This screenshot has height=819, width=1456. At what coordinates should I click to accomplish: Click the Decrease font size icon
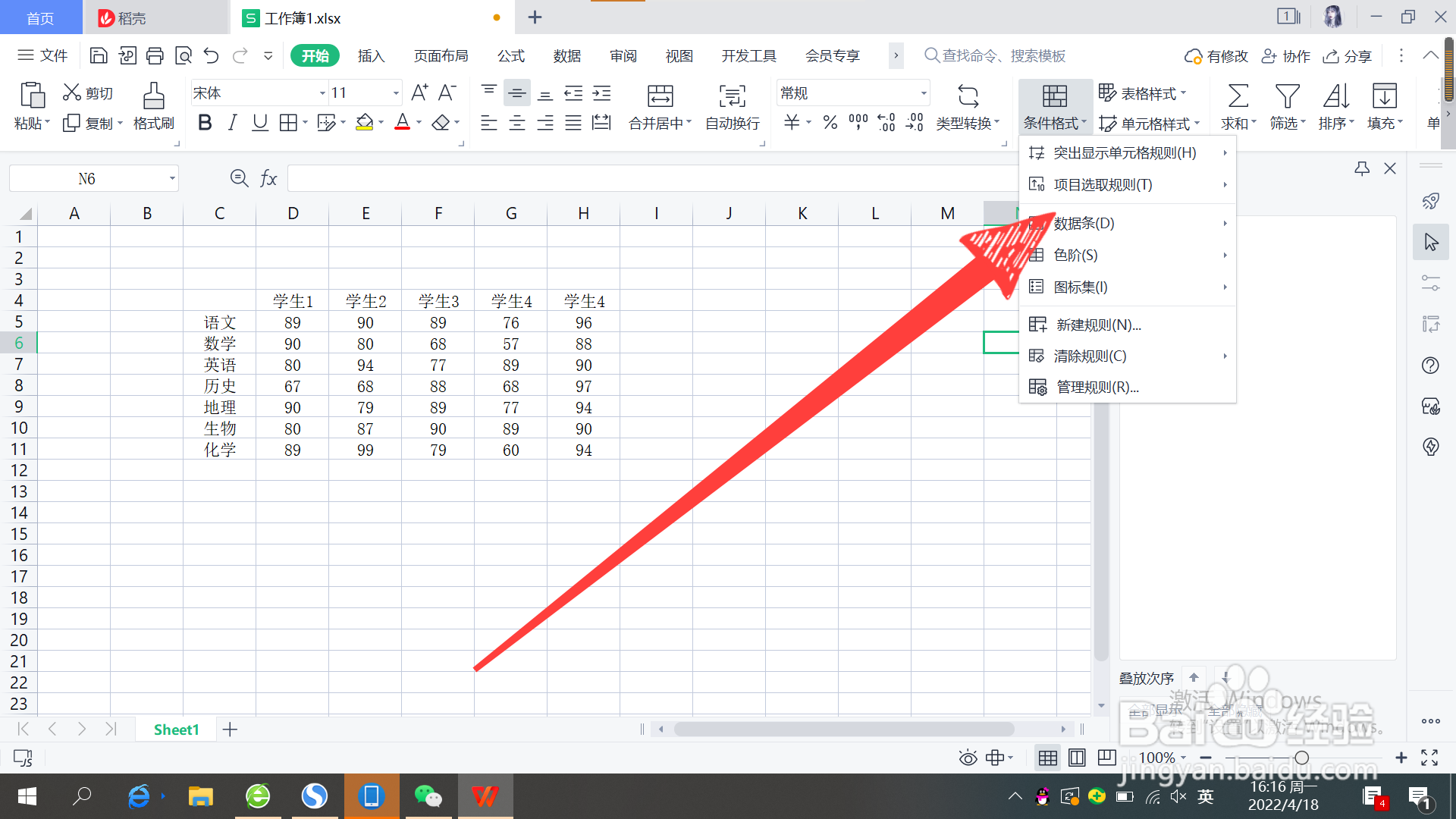(447, 93)
